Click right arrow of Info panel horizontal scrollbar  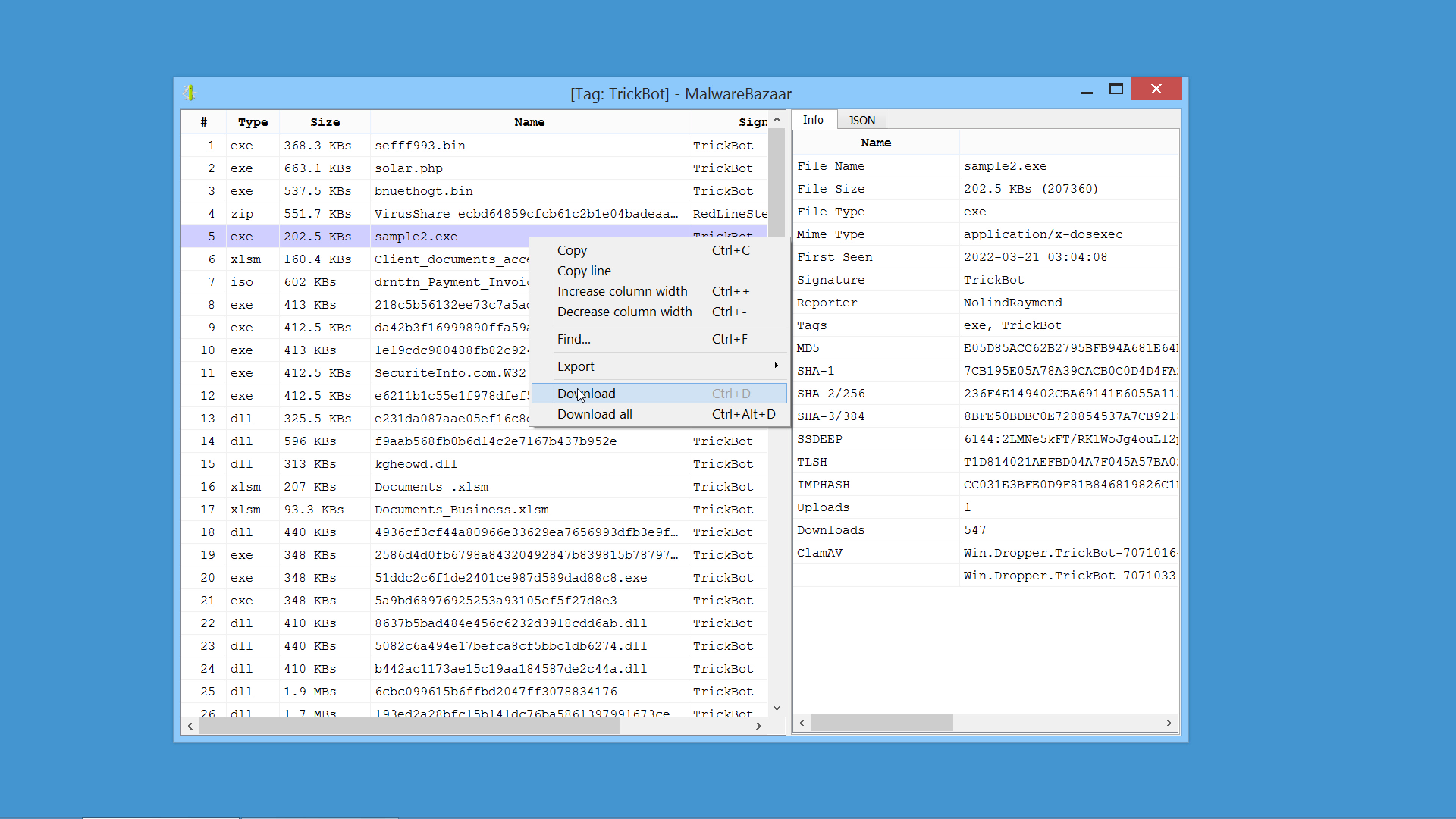(x=1169, y=723)
